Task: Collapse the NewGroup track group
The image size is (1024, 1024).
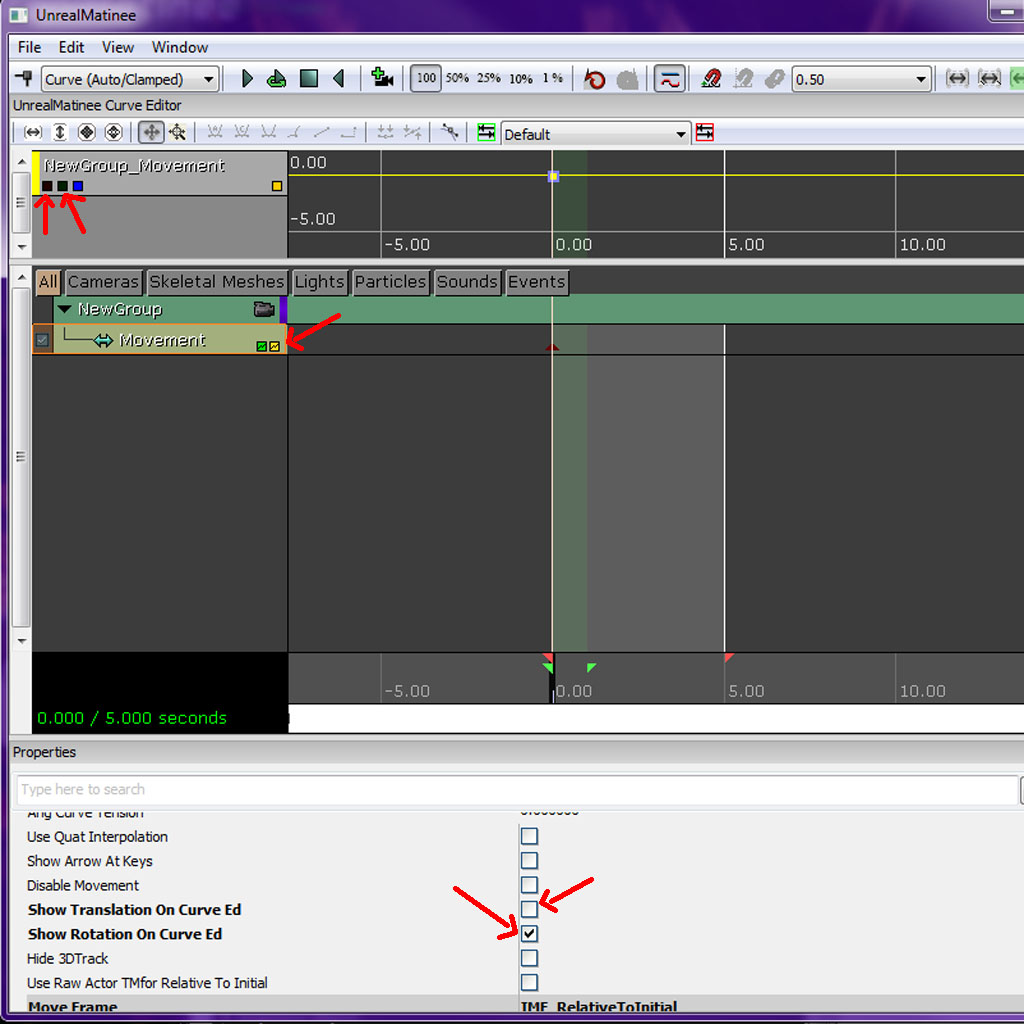Action: 64,309
